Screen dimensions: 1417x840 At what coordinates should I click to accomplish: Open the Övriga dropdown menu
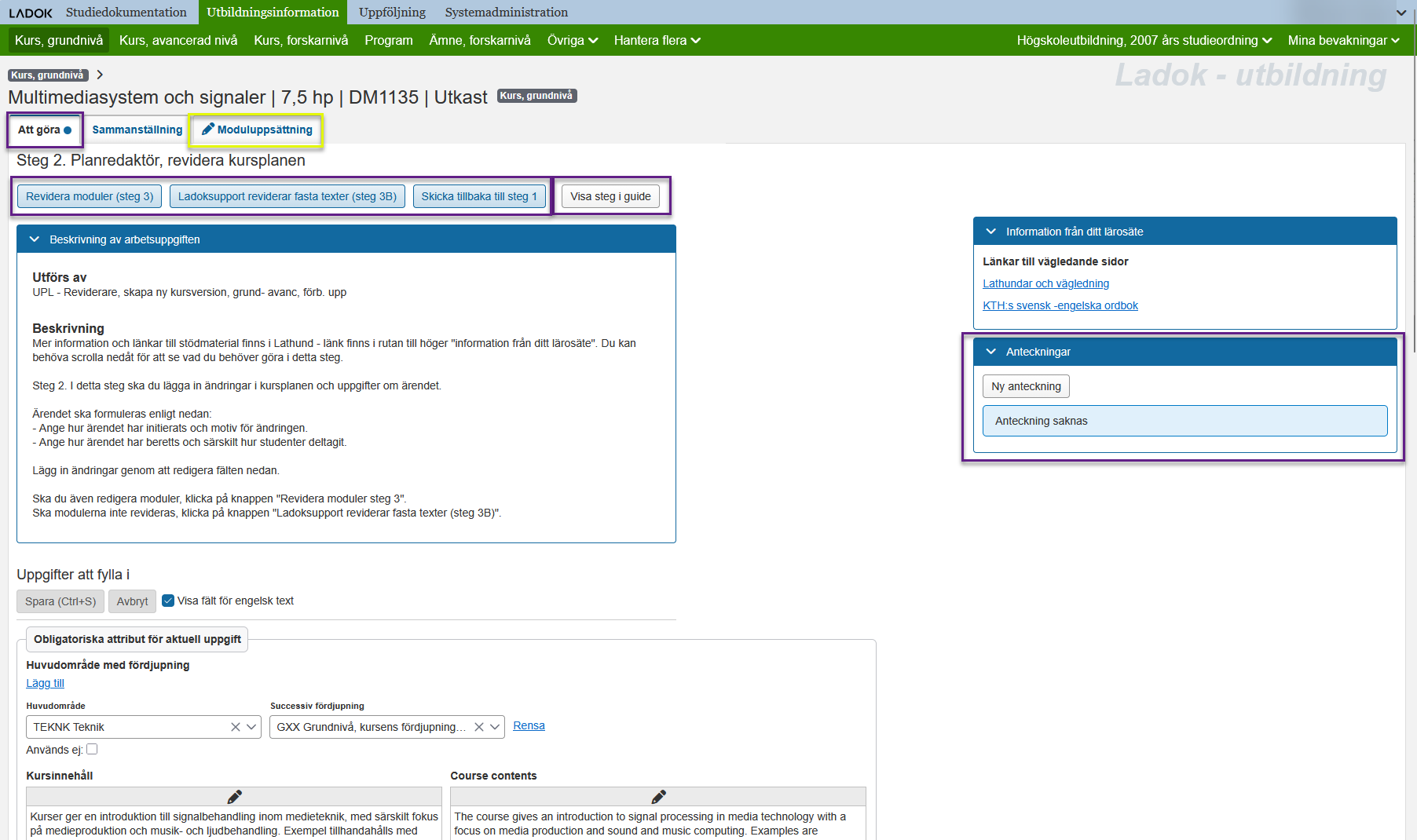click(573, 40)
